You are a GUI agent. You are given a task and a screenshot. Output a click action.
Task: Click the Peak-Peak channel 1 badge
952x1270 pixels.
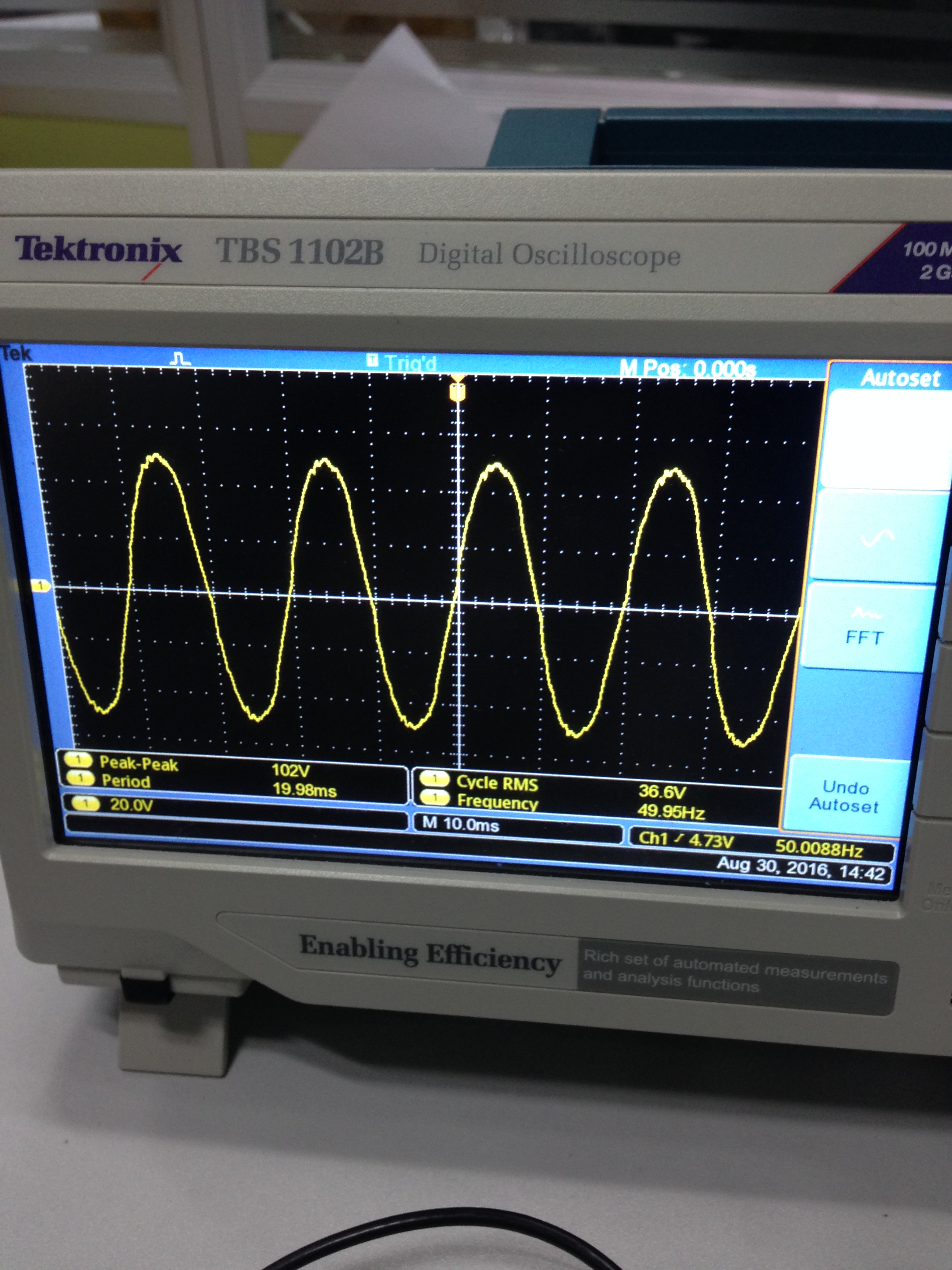[x=78, y=760]
